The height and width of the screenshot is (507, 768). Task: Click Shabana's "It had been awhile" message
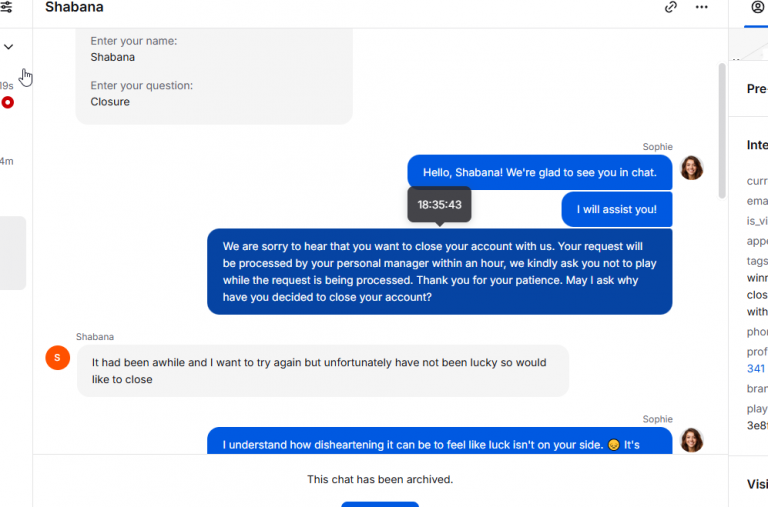322,371
